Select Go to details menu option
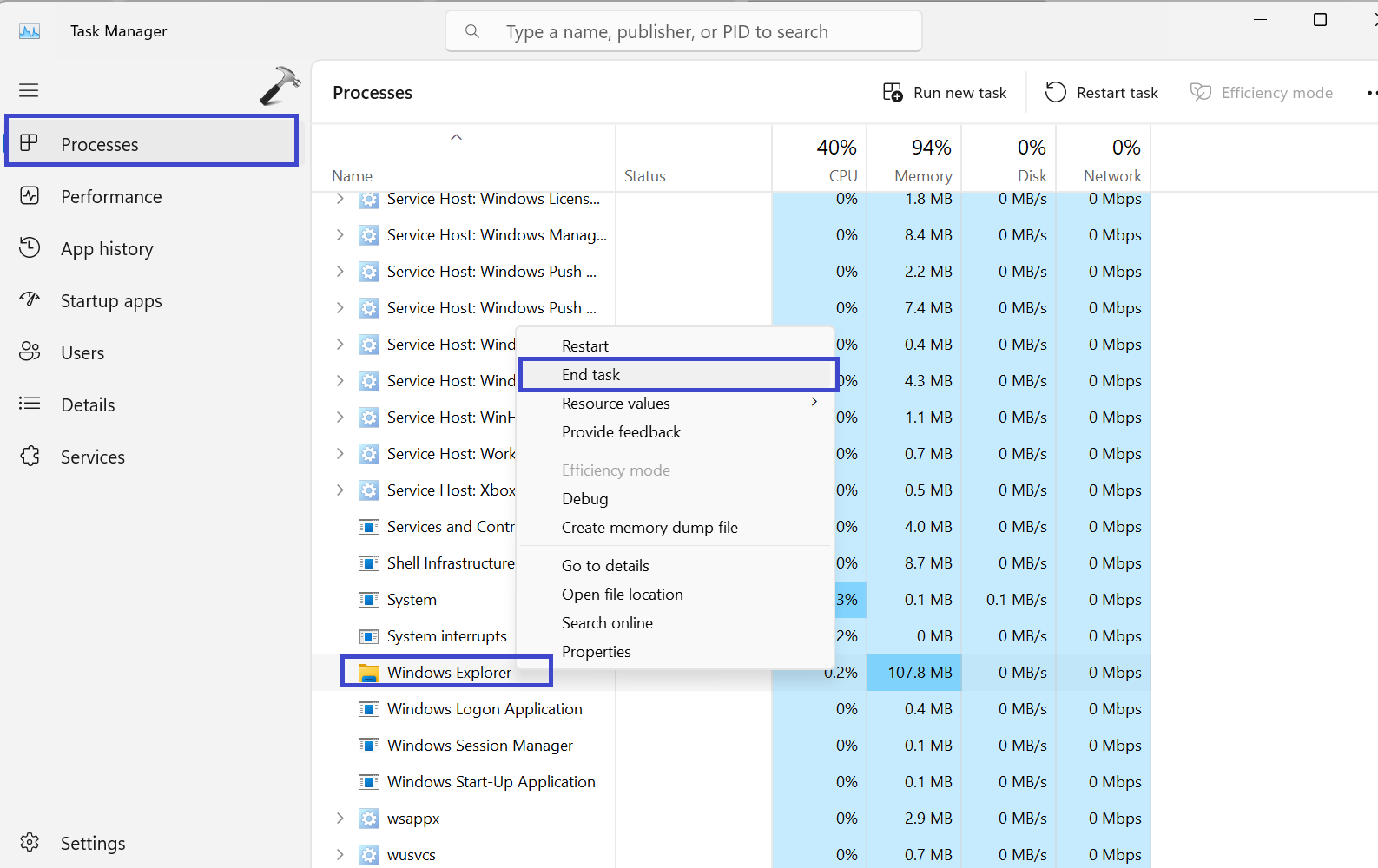The width and height of the screenshot is (1378, 868). click(x=605, y=566)
